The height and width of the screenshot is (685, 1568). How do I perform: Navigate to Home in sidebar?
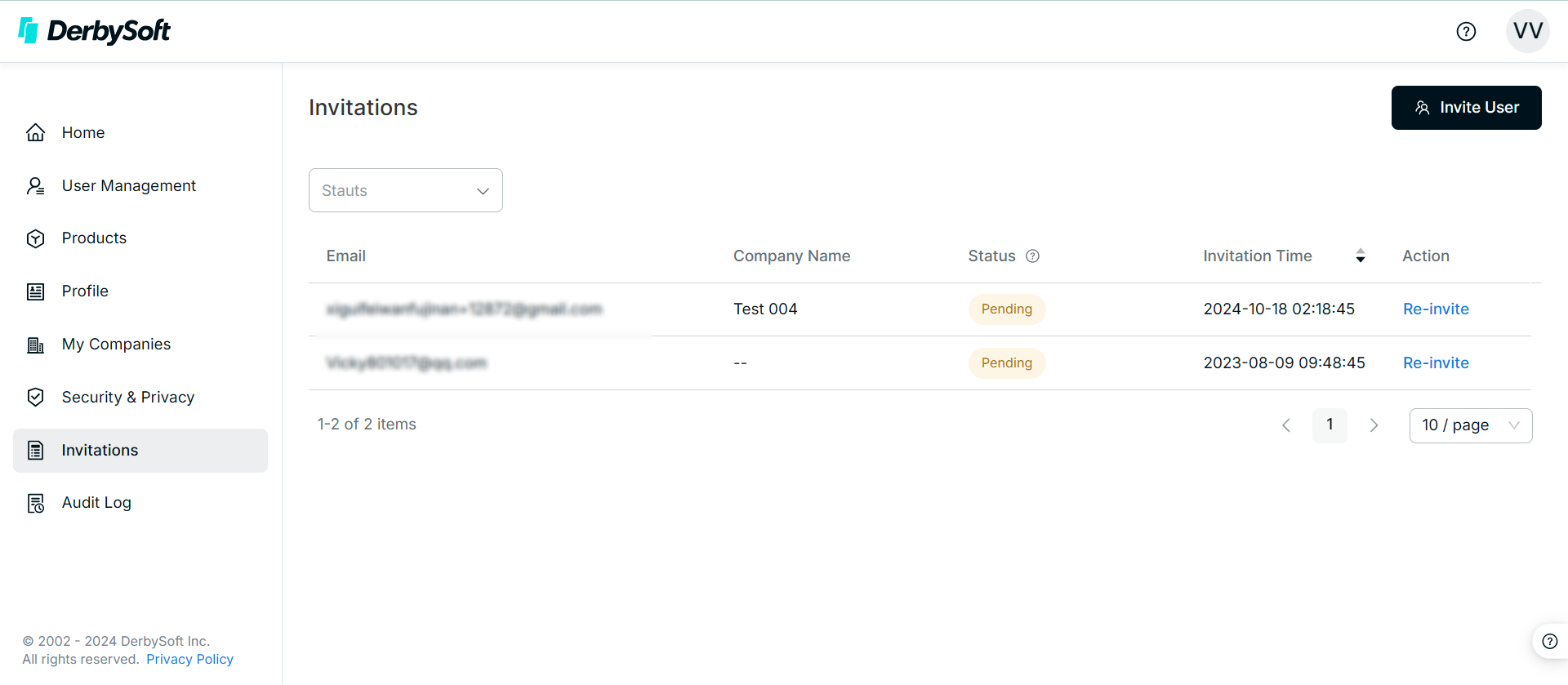pyautogui.click(x=140, y=132)
